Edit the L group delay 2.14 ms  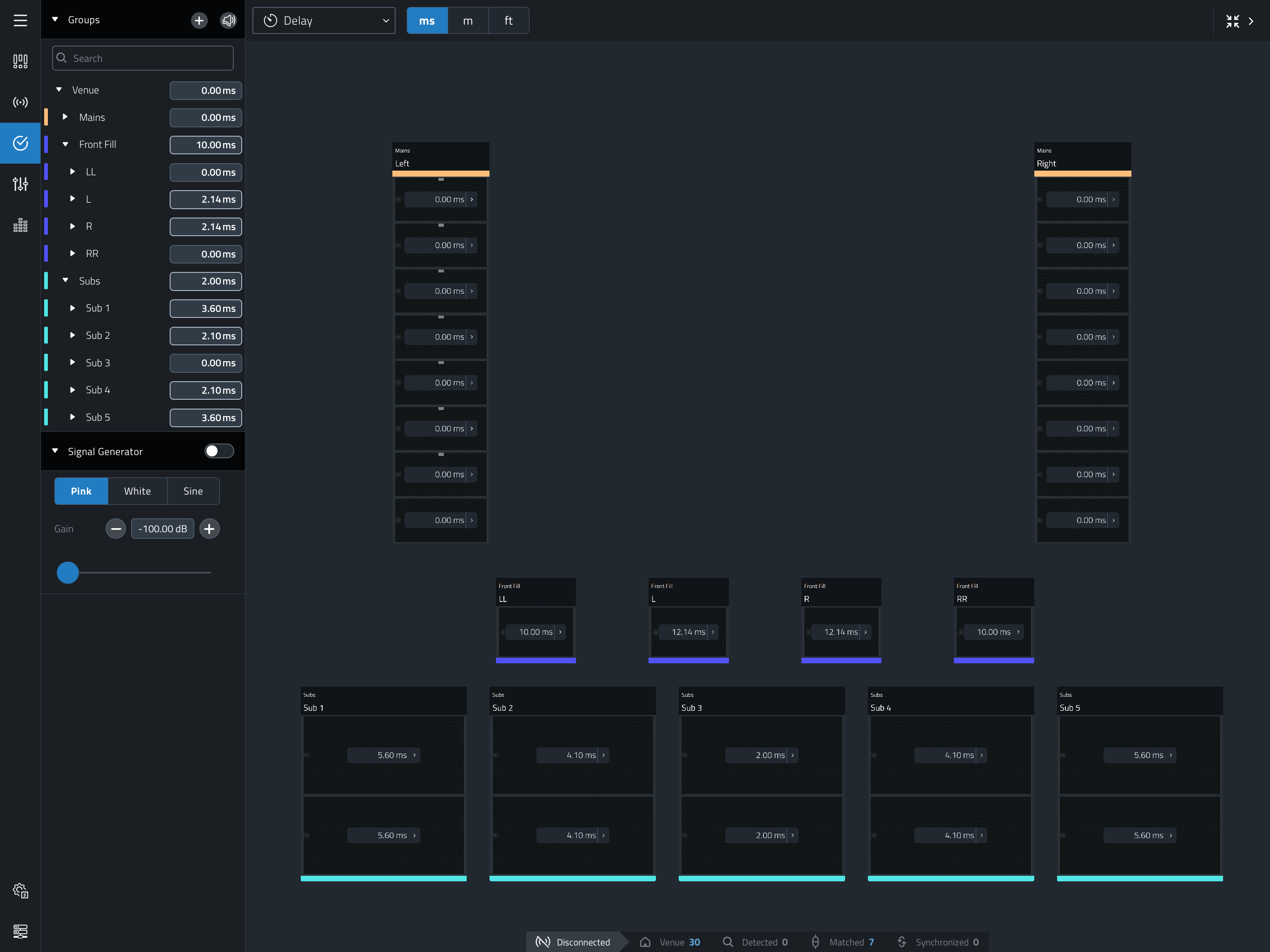click(205, 199)
